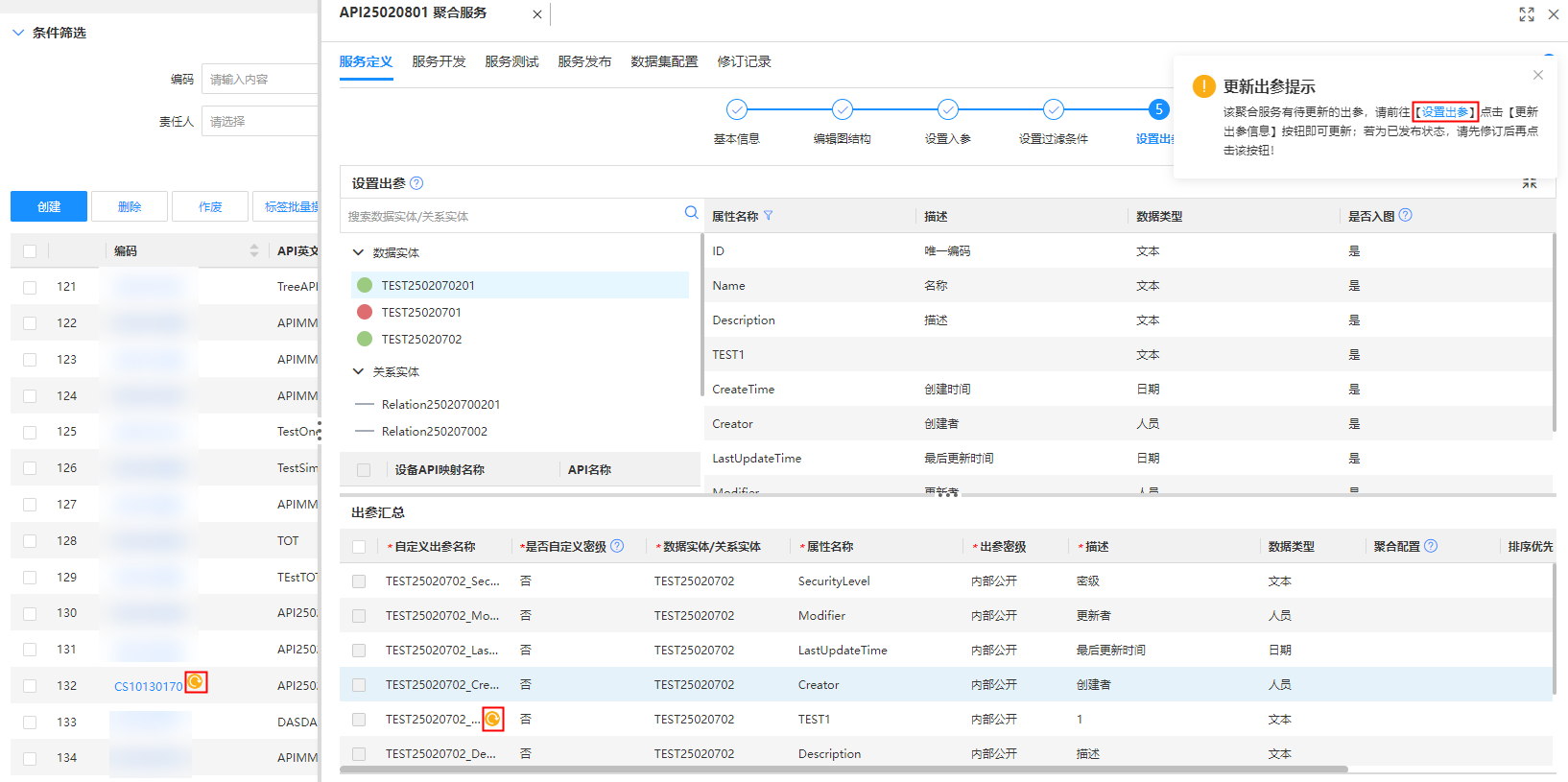Collapse the 设置出参 section with double-arrow icon
This screenshot has height=782, width=1568.
1530,183
